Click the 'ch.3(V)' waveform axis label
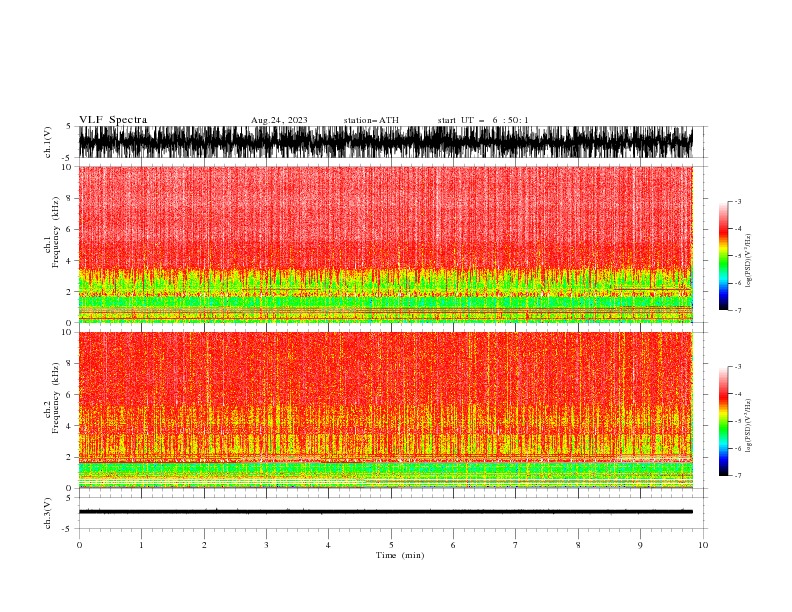Screen dimensions: 792x612 tap(48, 513)
